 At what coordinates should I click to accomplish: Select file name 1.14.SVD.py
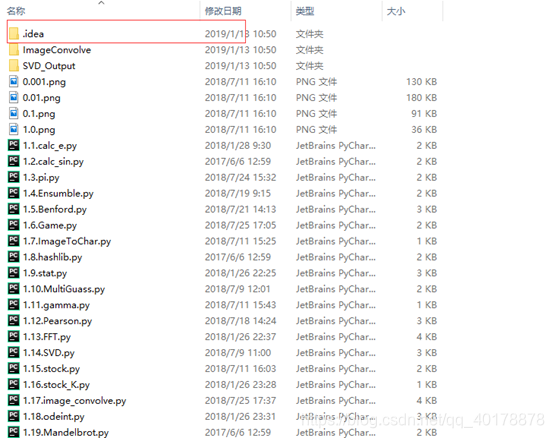click(49, 353)
